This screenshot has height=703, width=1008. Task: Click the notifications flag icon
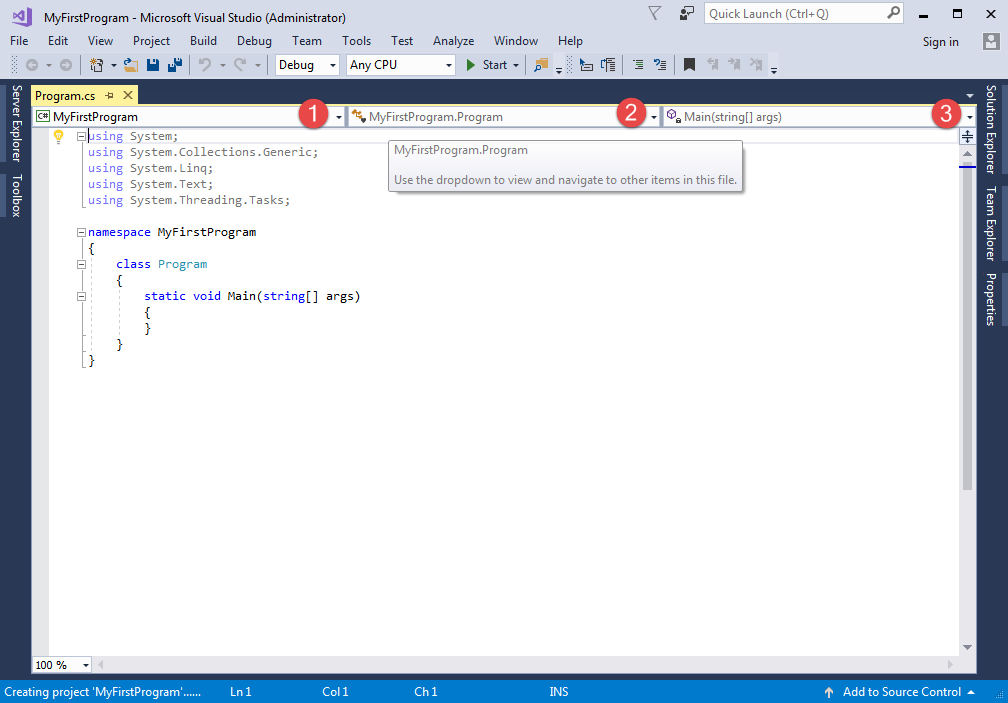[654, 13]
